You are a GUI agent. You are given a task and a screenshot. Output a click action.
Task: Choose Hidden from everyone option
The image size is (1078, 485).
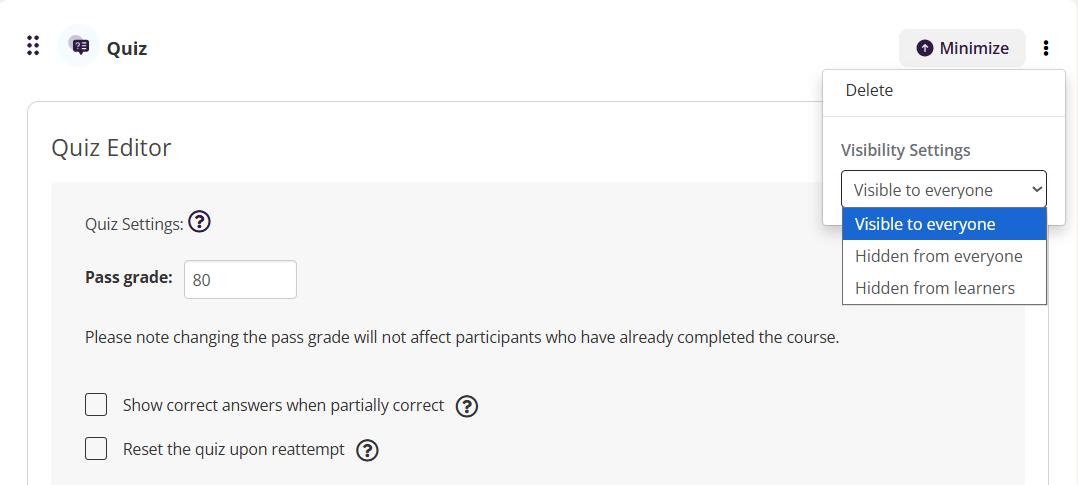click(938, 256)
